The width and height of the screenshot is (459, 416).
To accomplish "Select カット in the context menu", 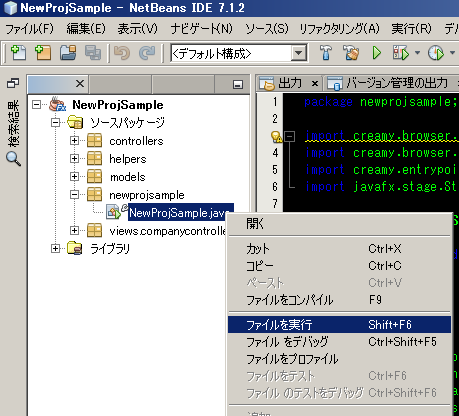I will (x=340, y=249).
